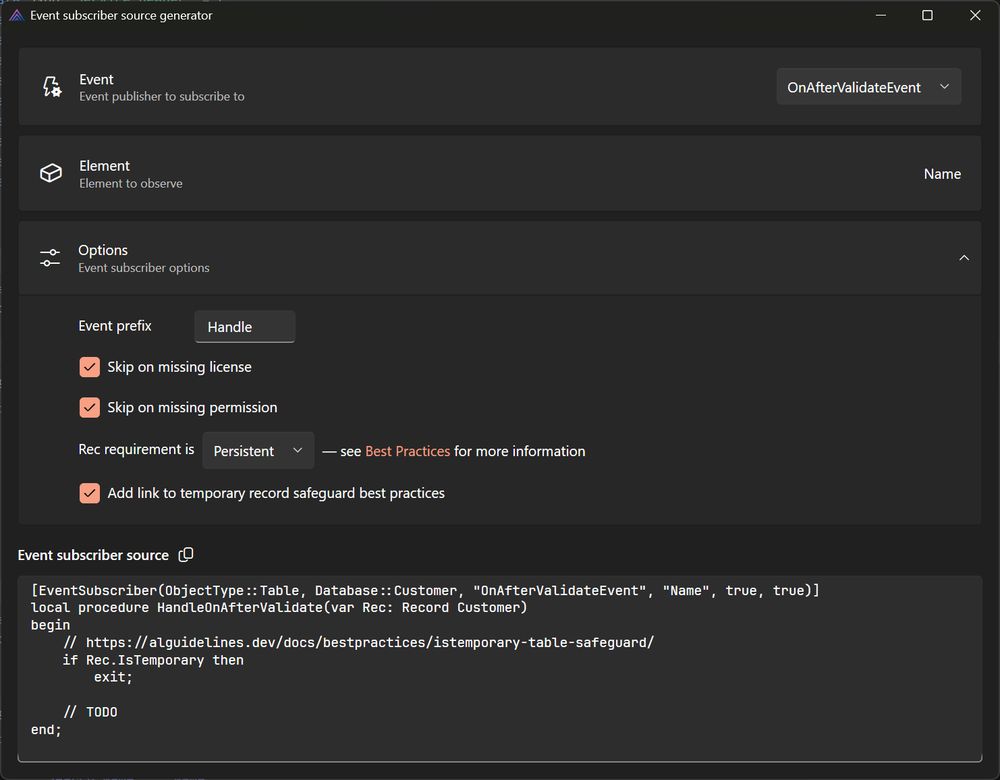
Task: Toggle Skip on missing permission checkbox
Action: point(89,407)
